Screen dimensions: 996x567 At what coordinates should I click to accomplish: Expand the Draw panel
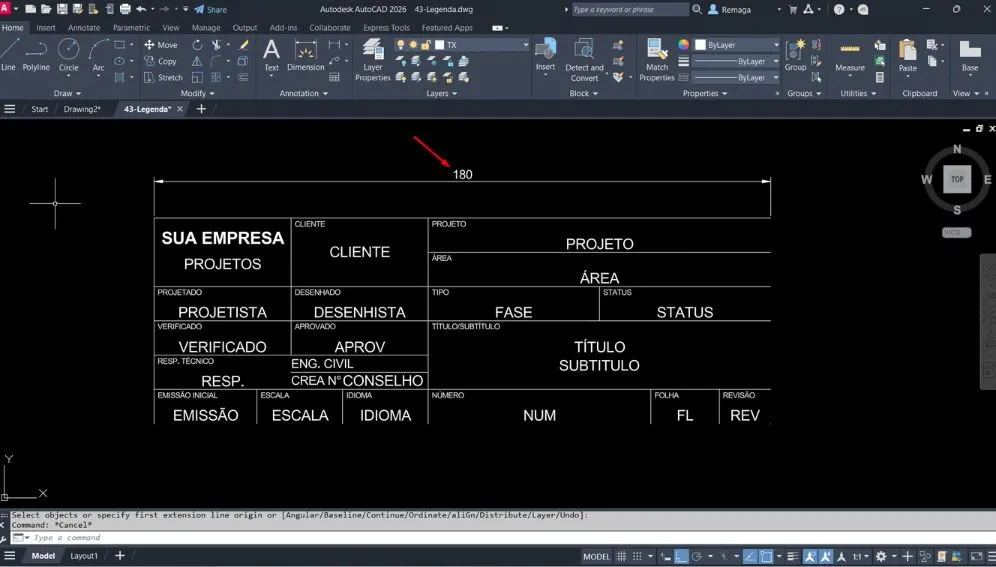click(x=67, y=93)
